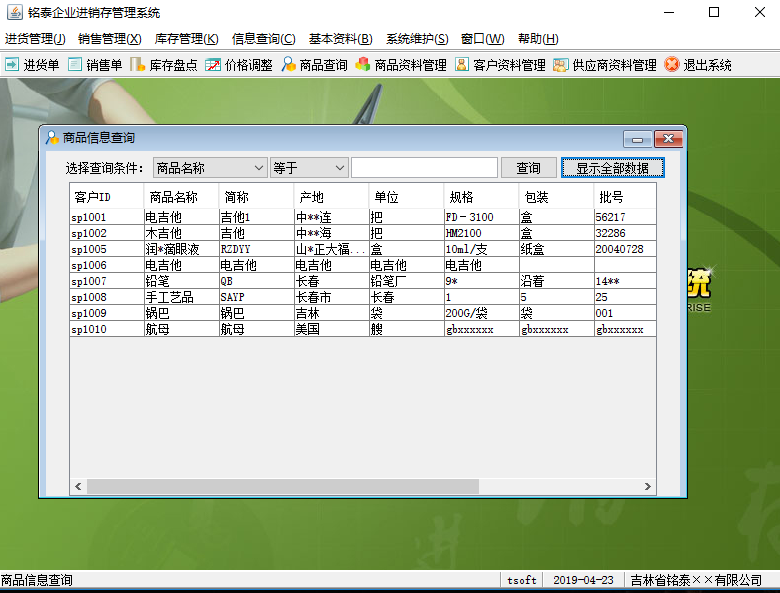Close the 商品信息查询 inner window
The width and height of the screenshot is (780, 593).
(x=668, y=139)
